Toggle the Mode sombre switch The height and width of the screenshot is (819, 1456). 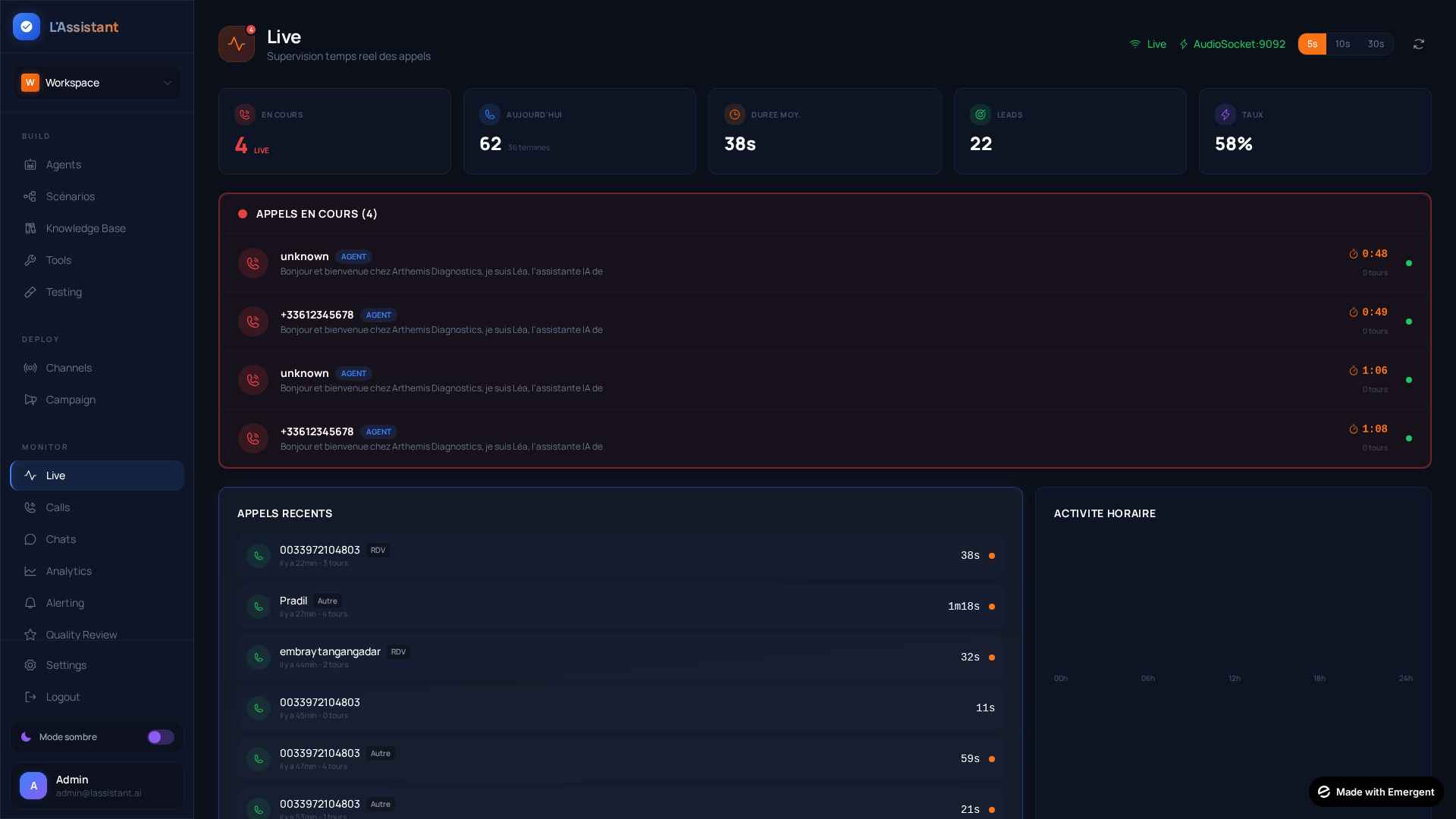tap(160, 736)
